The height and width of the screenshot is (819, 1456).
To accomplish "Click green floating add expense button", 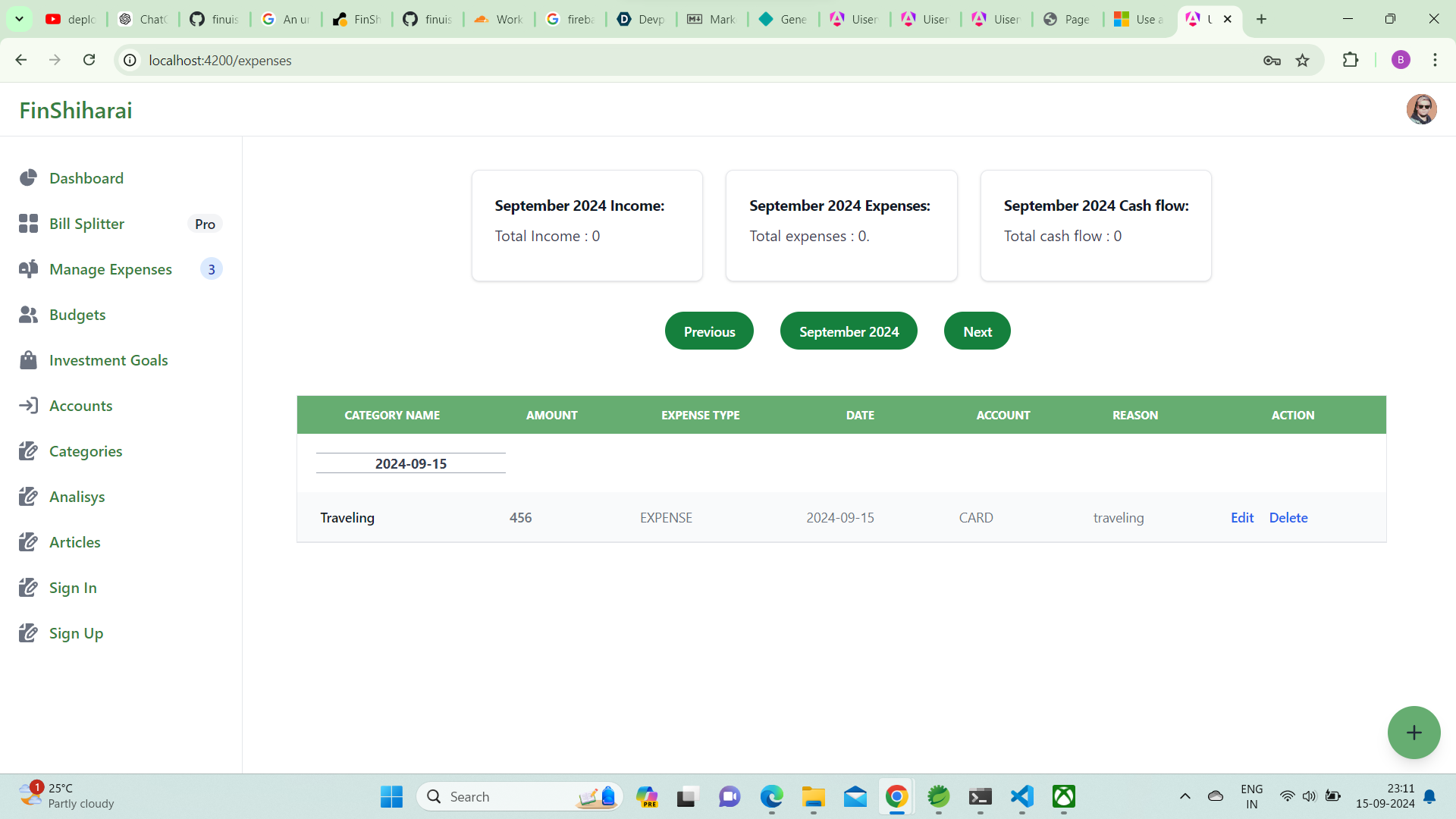I will pos(1414,733).
